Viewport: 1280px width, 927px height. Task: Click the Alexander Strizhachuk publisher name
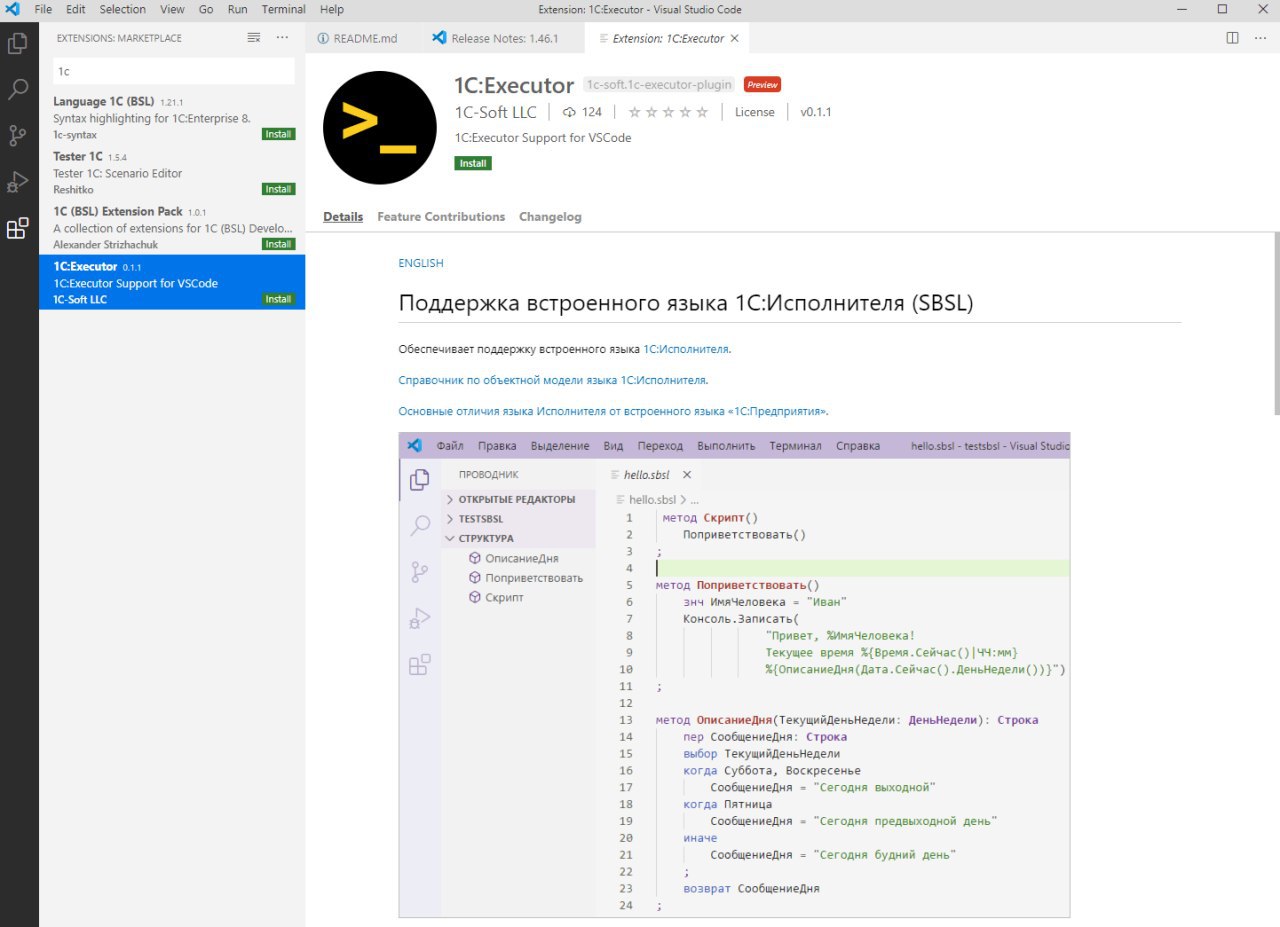pyautogui.click(x=105, y=245)
